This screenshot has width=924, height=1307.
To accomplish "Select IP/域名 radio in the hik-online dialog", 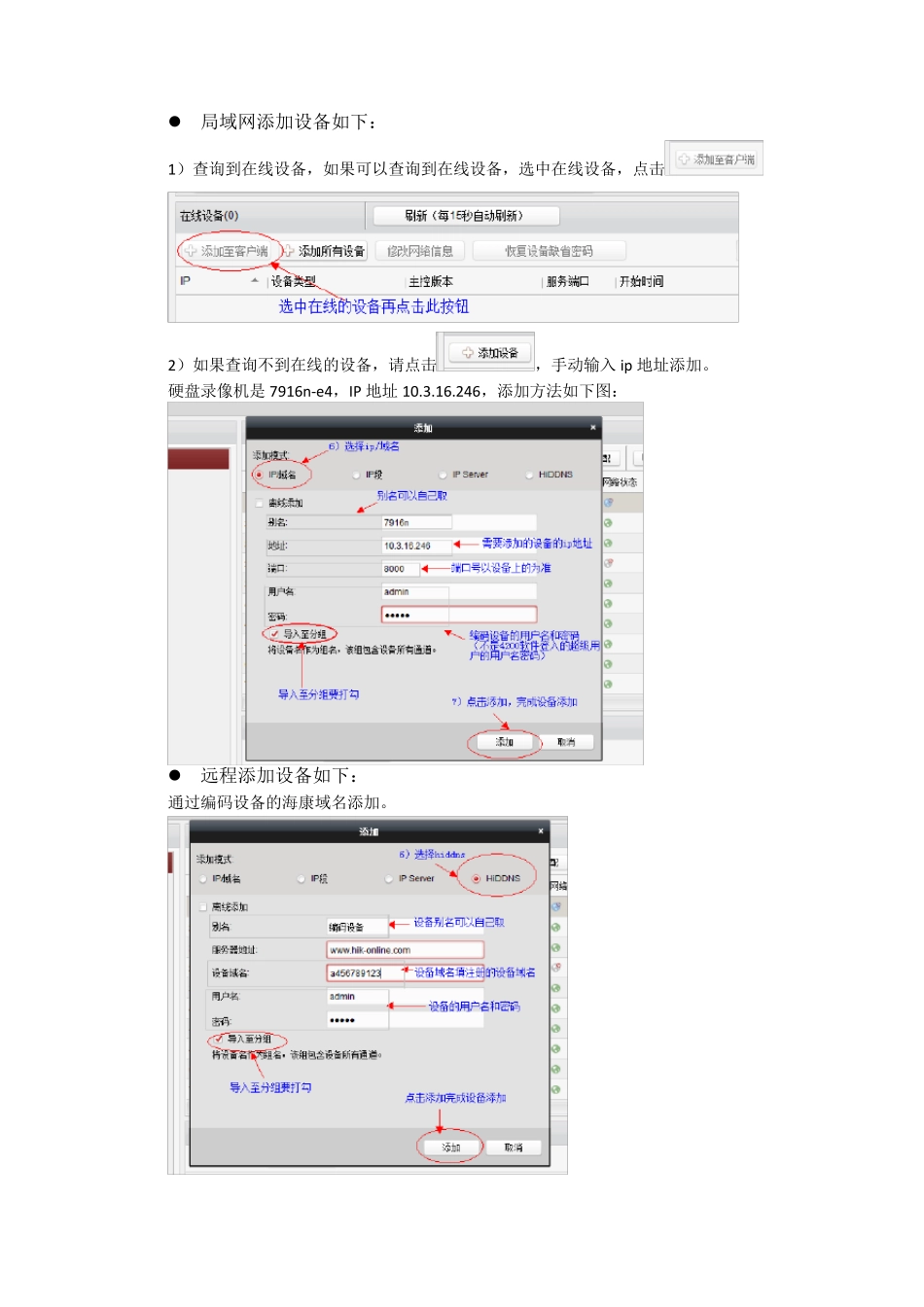I will pyautogui.click(x=202, y=878).
